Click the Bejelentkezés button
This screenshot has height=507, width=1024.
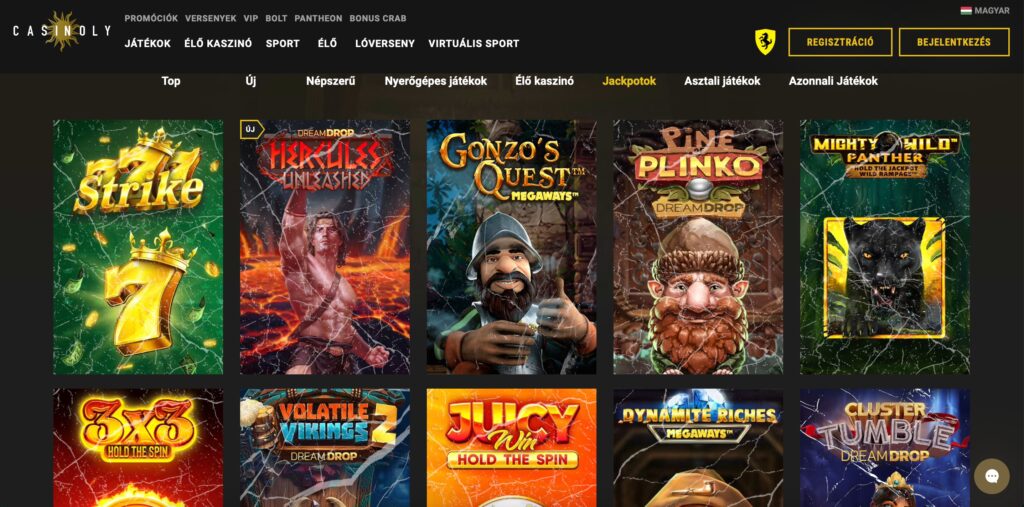coord(953,42)
